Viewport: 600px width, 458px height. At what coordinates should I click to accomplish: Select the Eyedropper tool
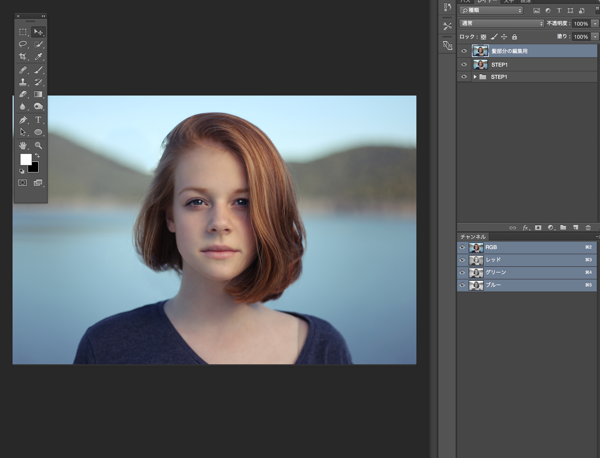click(38, 57)
